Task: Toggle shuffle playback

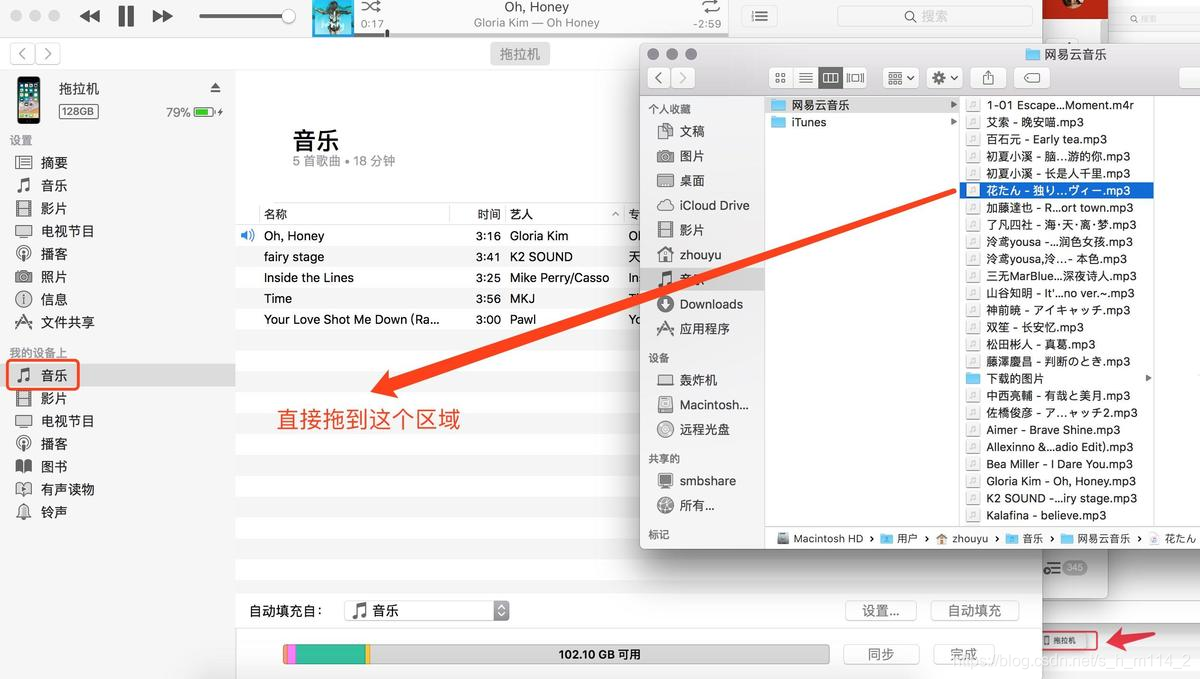Action: 372,7
